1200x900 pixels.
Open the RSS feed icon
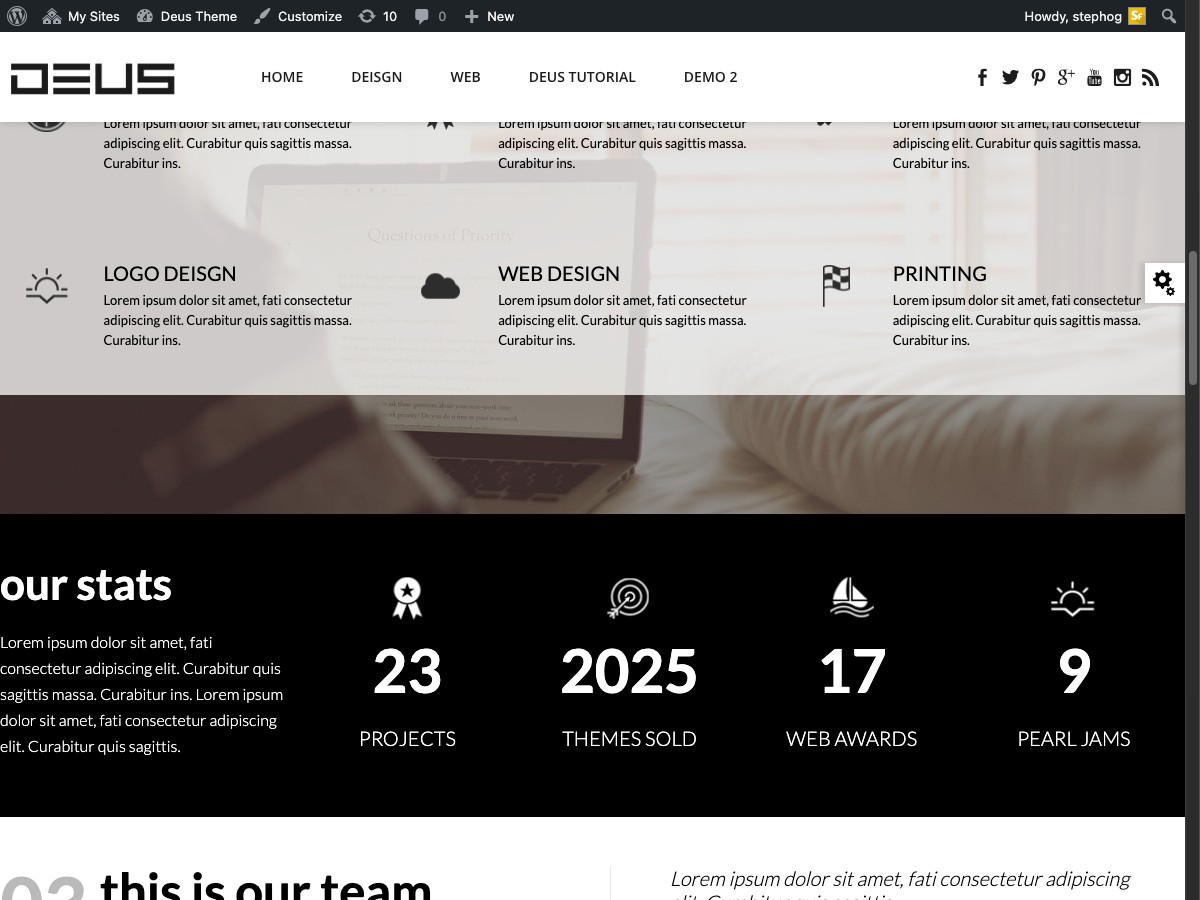click(1150, 78)
